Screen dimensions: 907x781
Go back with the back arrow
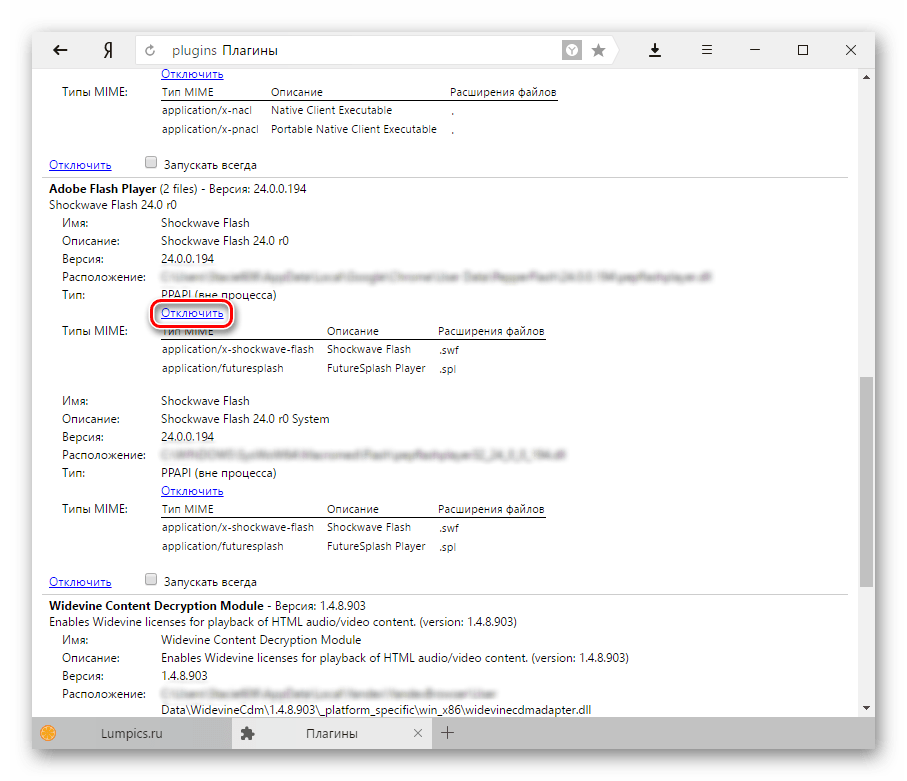[60, 50]
